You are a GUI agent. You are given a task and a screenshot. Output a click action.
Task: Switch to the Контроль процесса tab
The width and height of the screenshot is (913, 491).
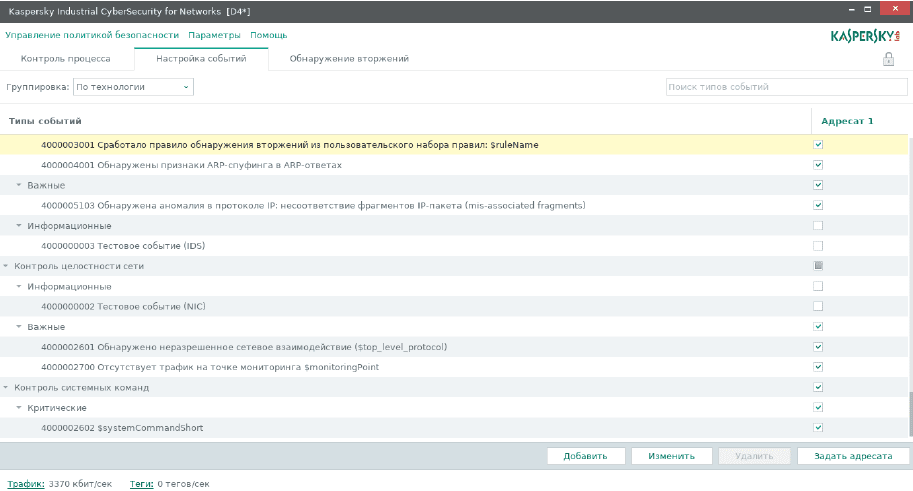66,59
